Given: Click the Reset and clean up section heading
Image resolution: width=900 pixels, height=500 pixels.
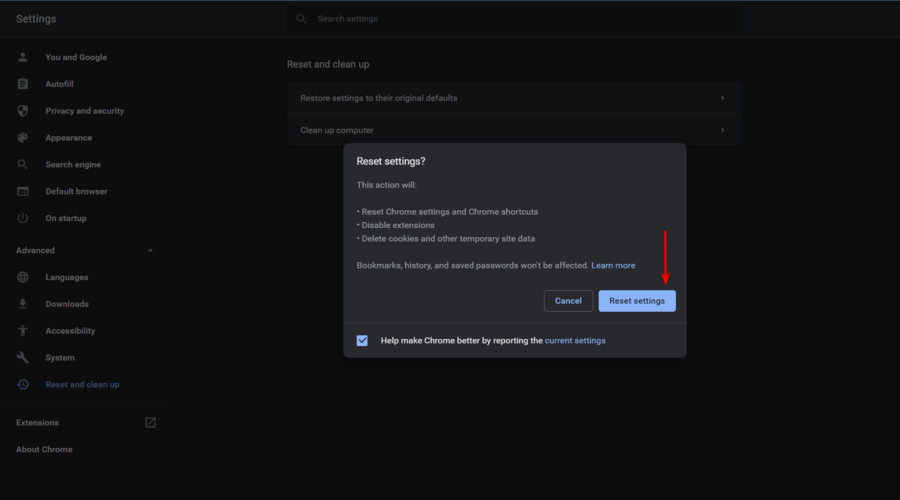Looking at the screenshot, I should [x=328, y=64].
